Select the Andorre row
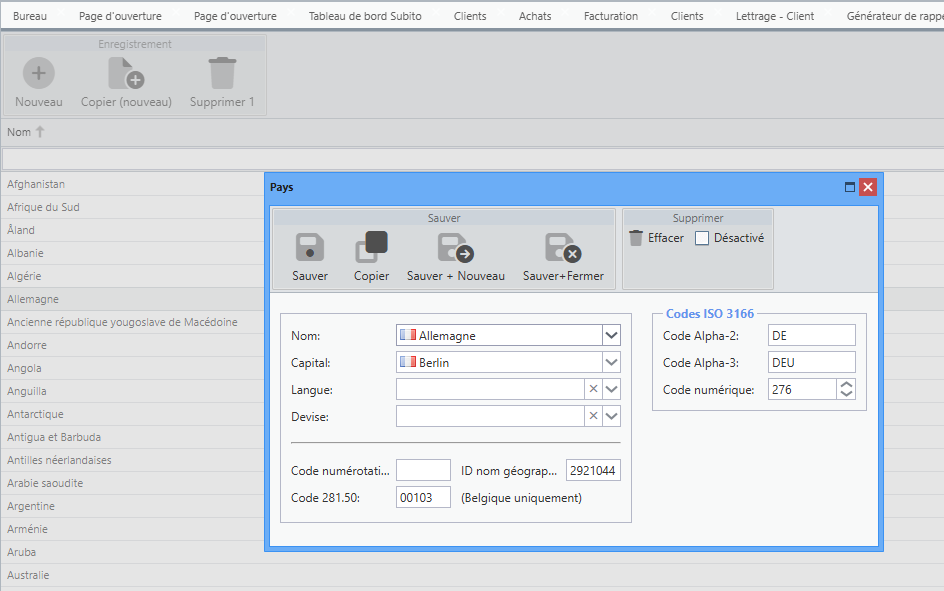Image resolution: width=944 pixels, height=591 pixels. pos(27,345)
